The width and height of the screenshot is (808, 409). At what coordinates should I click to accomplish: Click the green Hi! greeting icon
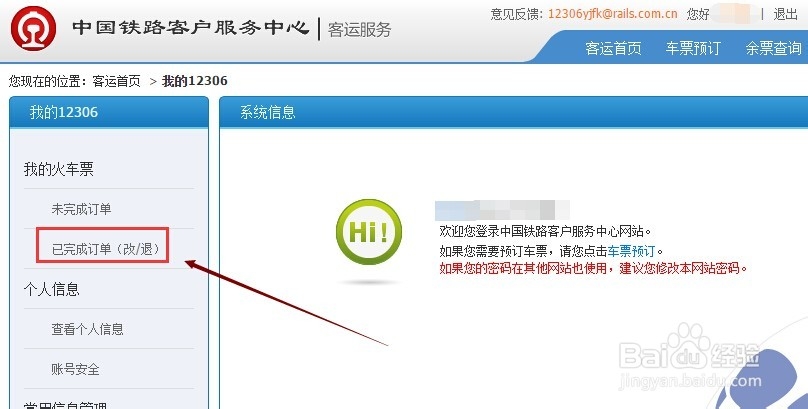click(369, 232)
